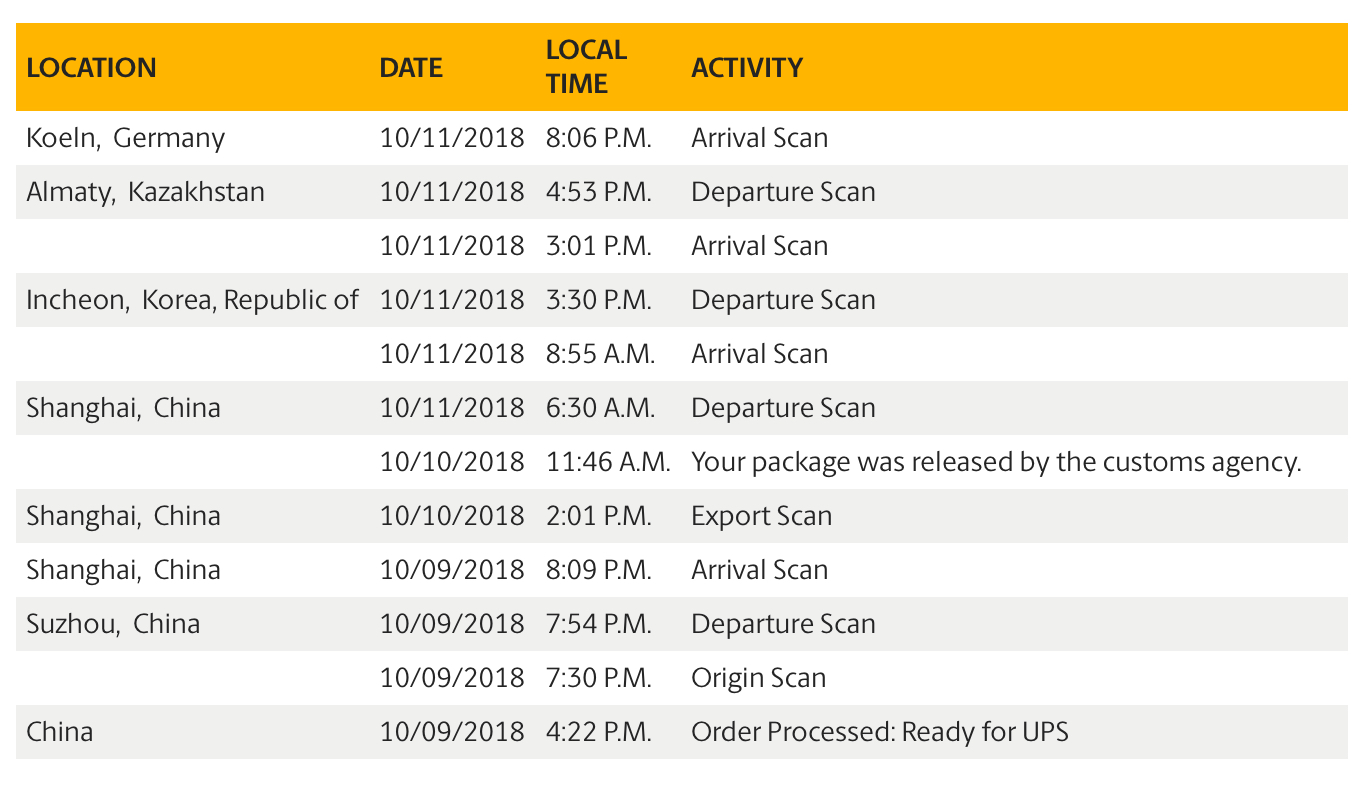Viewport: 1361px width, 785px height.
Task: Click the Almaty, Kazakhstan location entry
Action: [146, 191]
